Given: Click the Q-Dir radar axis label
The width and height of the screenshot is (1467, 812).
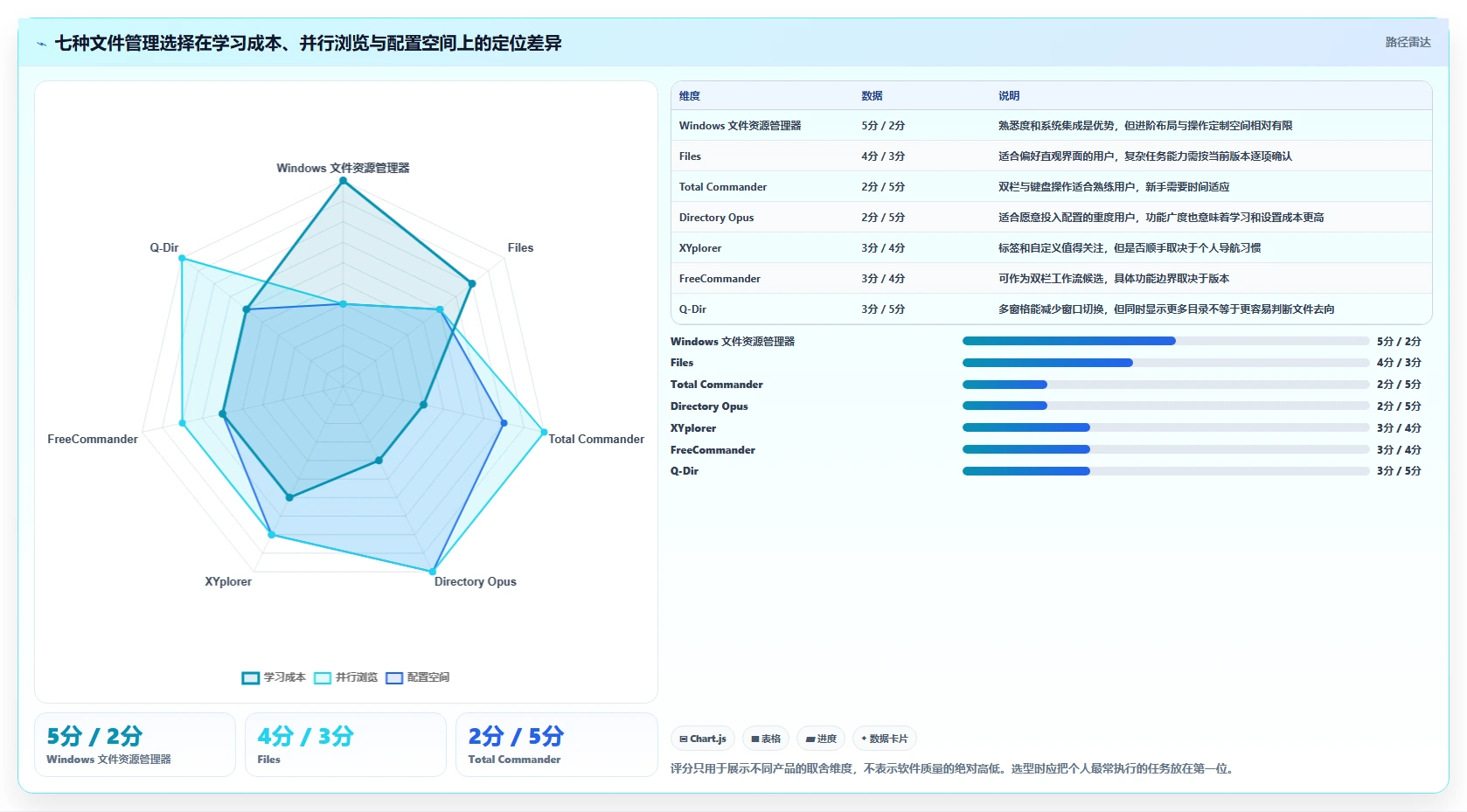Looking at the screenshot, I should [x=163, y=247].
